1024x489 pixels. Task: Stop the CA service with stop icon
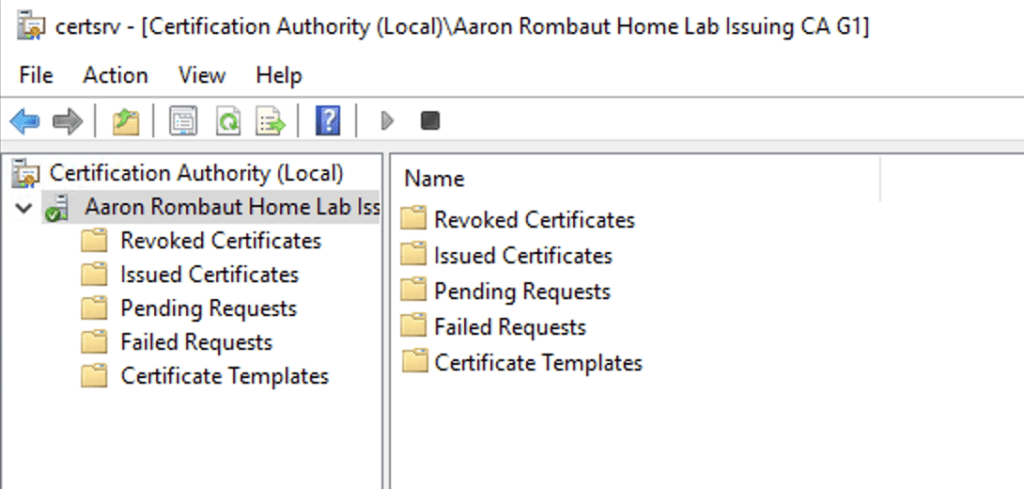(x=430, y=122)
